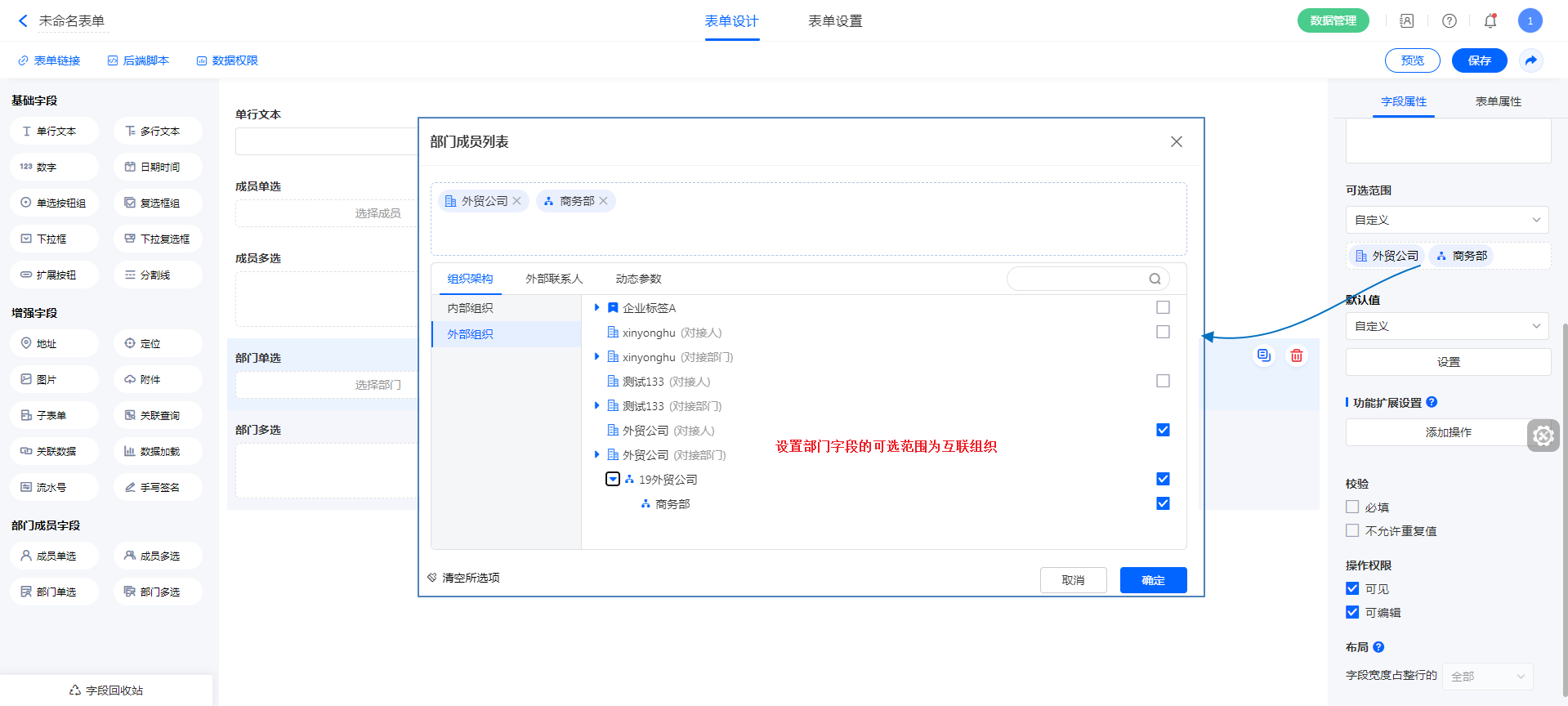Image resolution: width=1568 pixels, height=706 pixels.
Task: Open the floating settings gear icon
Action: pos(1543,436)
